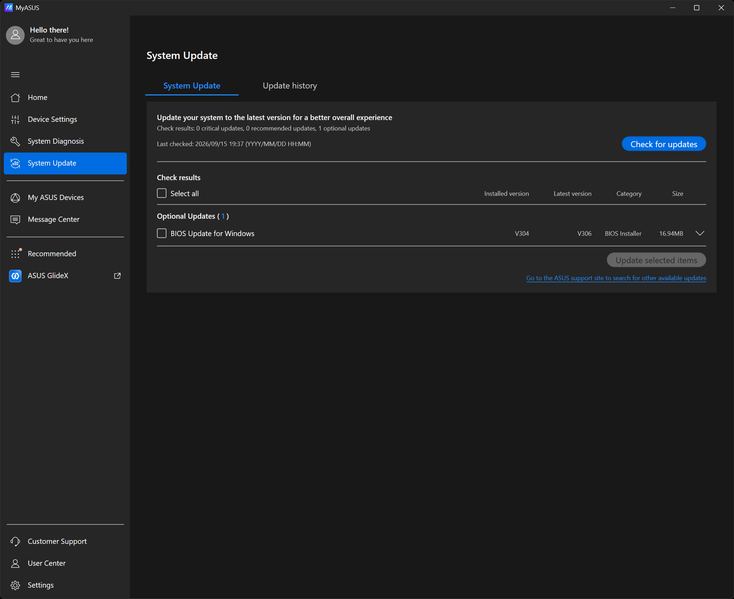734x599 pixels.
Task: Go to Device Settings in sidebar
Action: click(65, 119)
